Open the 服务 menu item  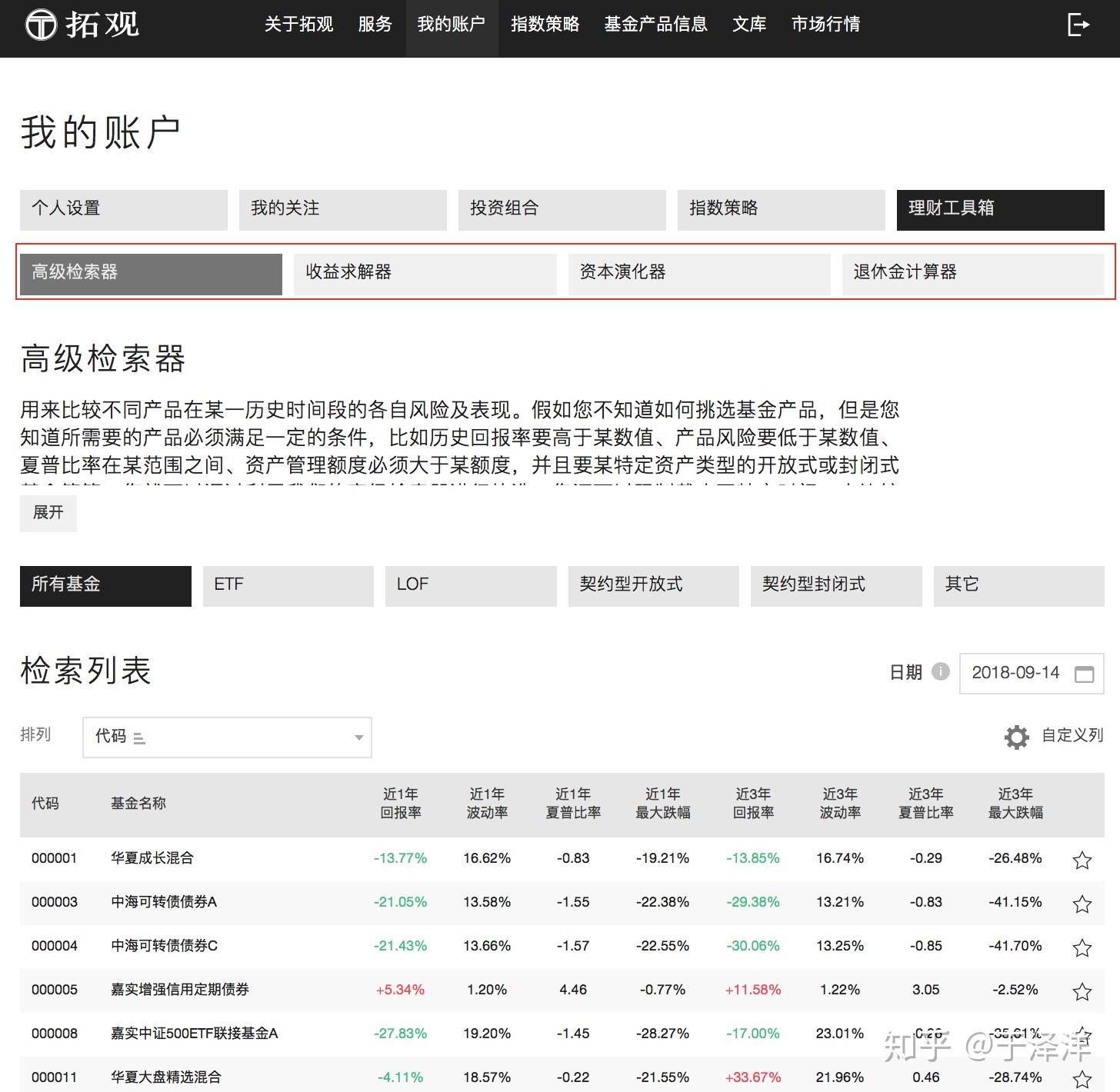coord(375,25)
